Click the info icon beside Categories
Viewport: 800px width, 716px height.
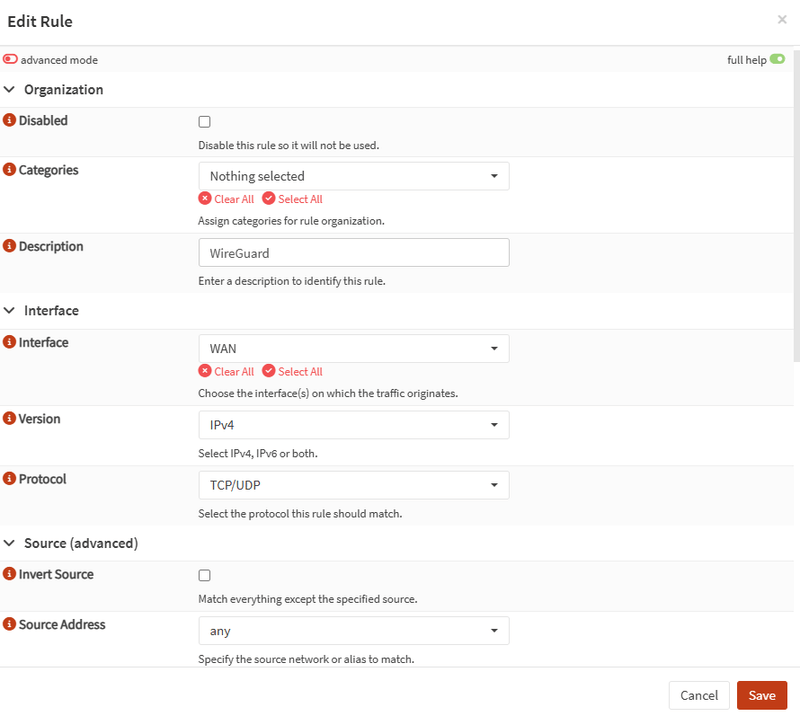9,169
